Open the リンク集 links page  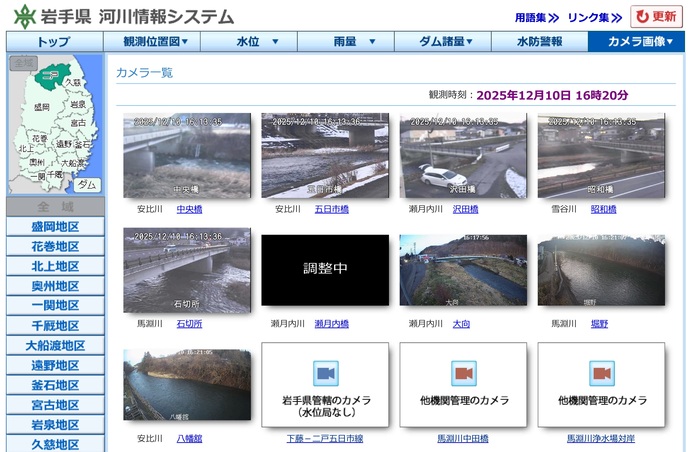click(594, 18)
